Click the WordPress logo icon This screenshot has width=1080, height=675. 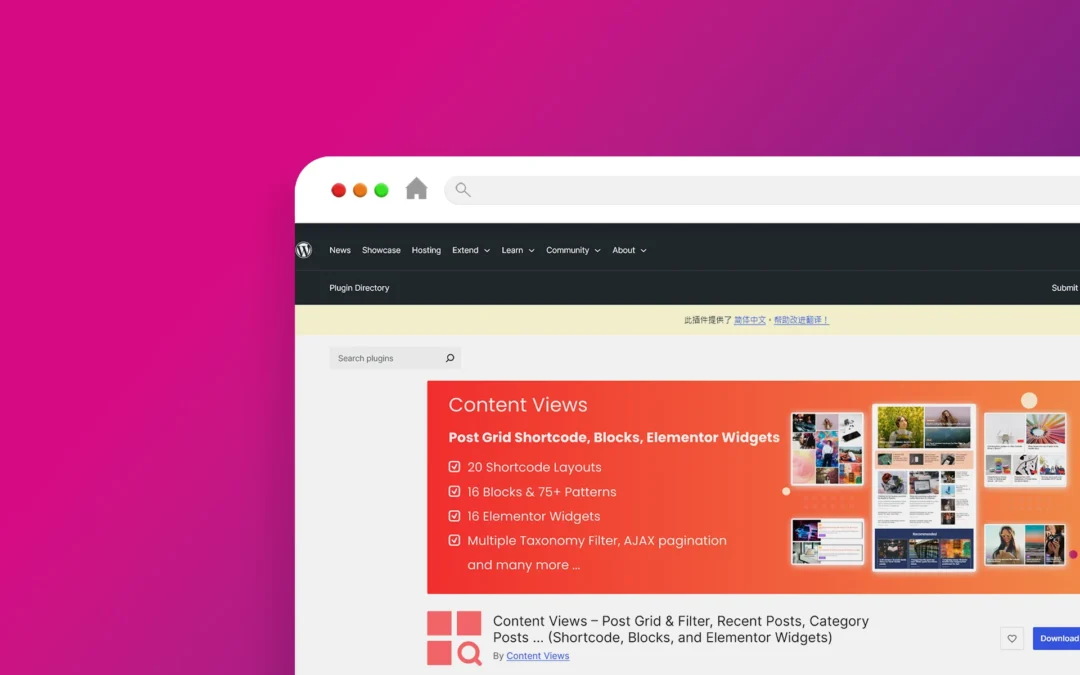pos(304,250)
